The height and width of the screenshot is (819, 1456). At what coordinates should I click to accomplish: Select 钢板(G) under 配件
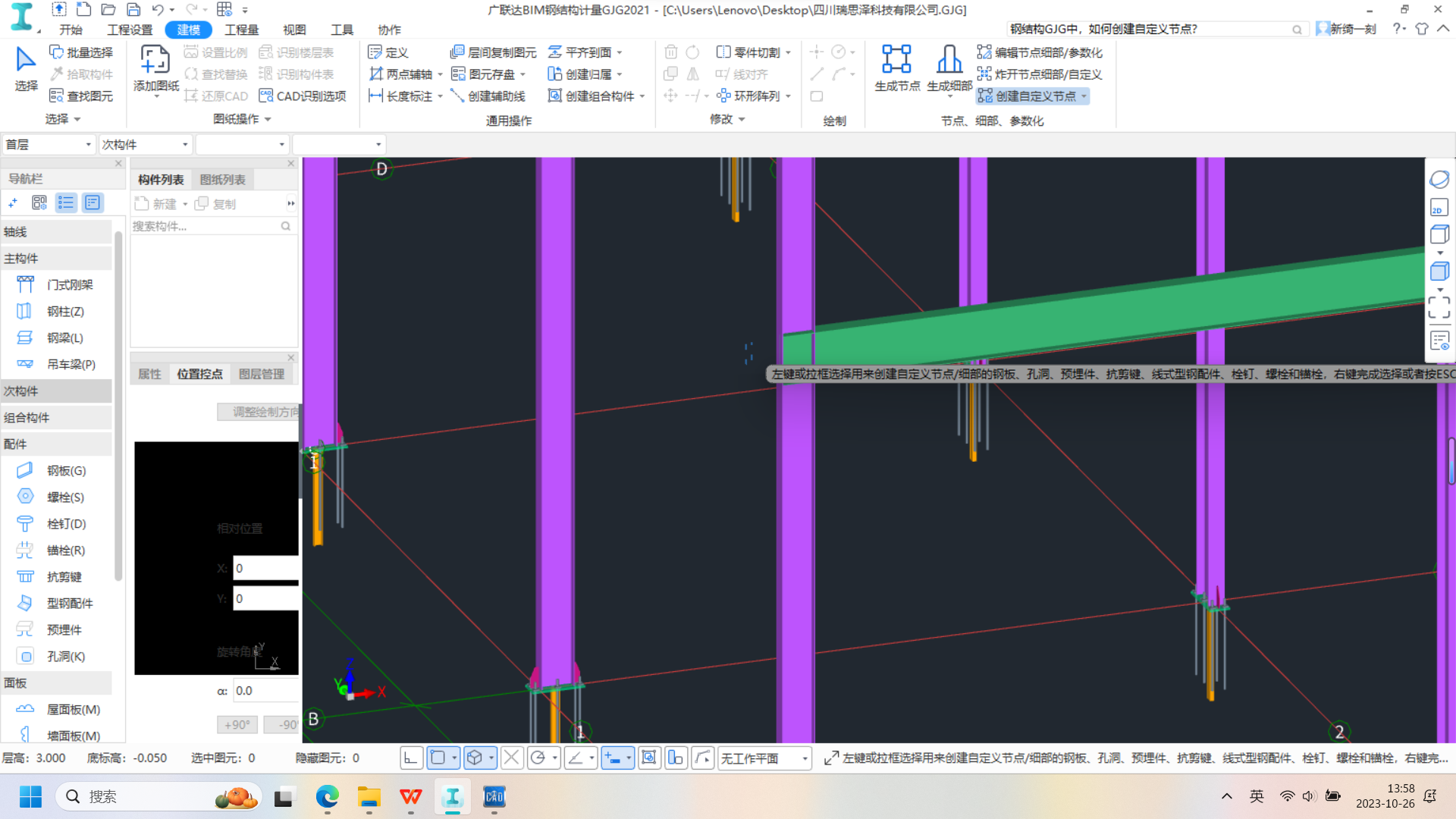[x=66, y=471]
